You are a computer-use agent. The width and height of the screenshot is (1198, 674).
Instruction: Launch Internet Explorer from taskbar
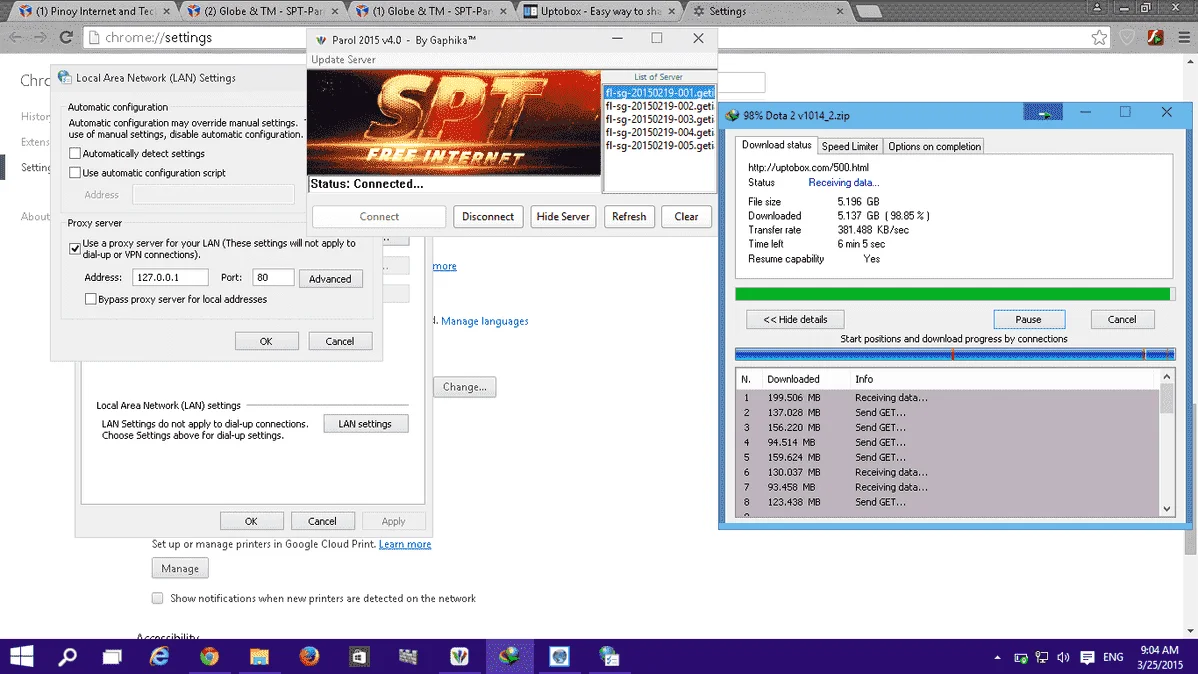(159, 656)
